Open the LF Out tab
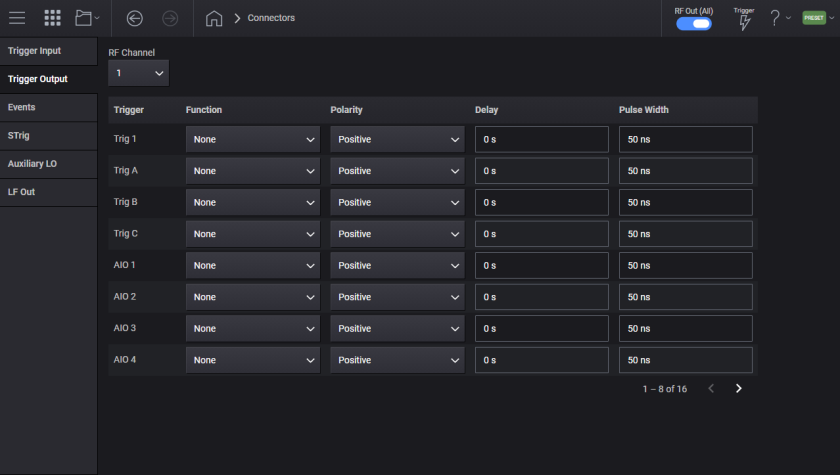 click(48, 191)
